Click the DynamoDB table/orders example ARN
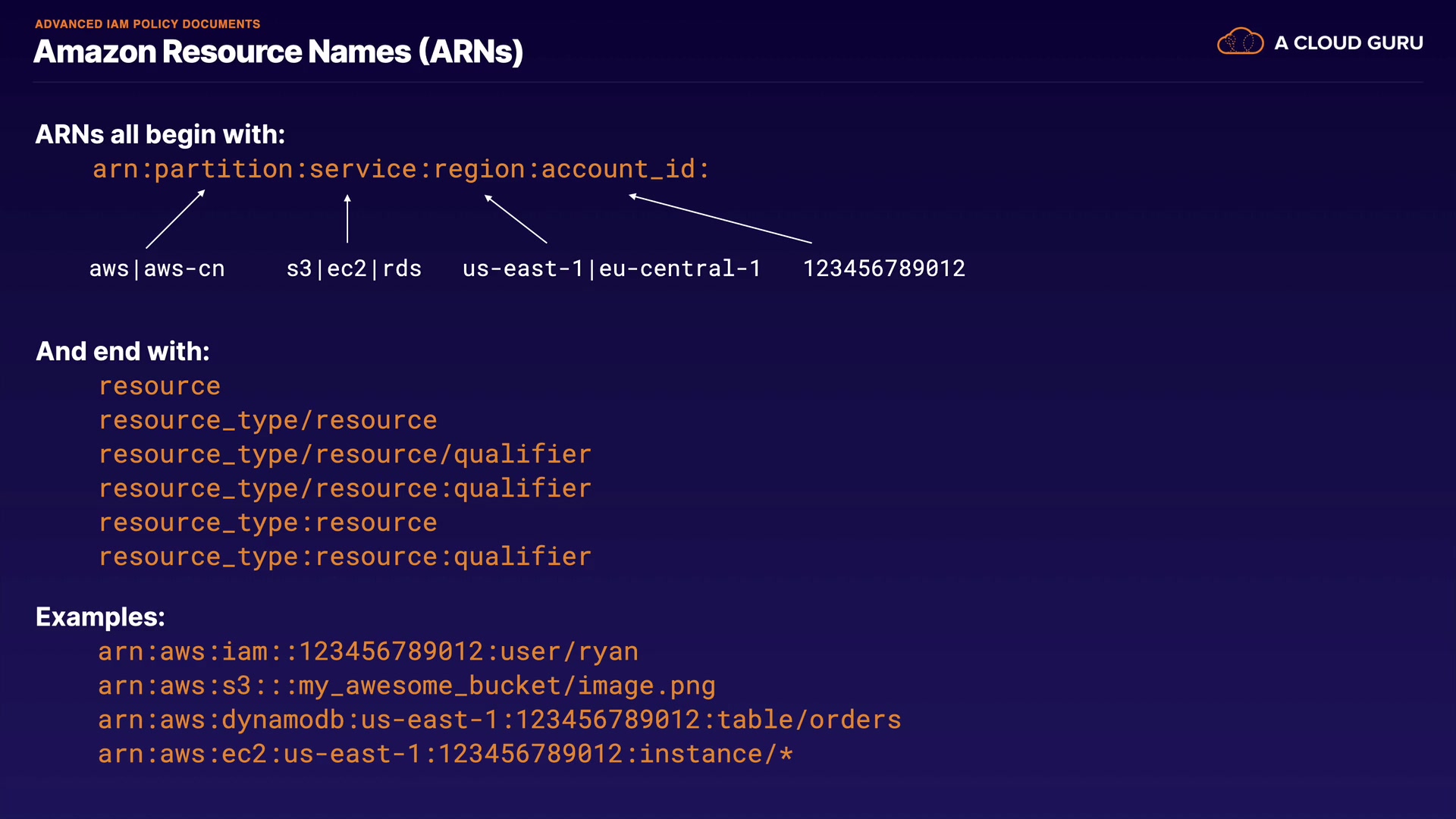 499,720
